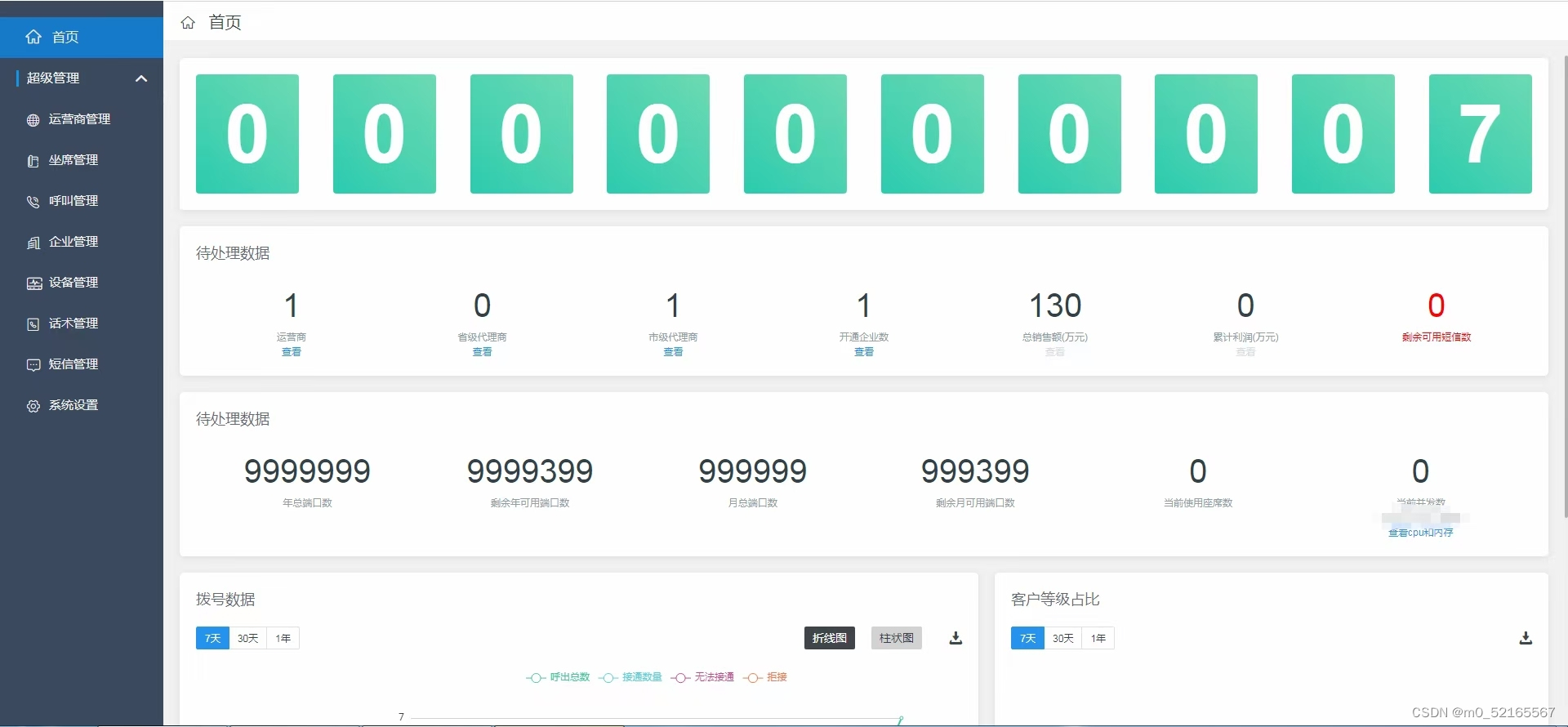1568x727 pixels.
Task: Select 1年 in 拨号数据 panel
Action: tap(283, 638)
